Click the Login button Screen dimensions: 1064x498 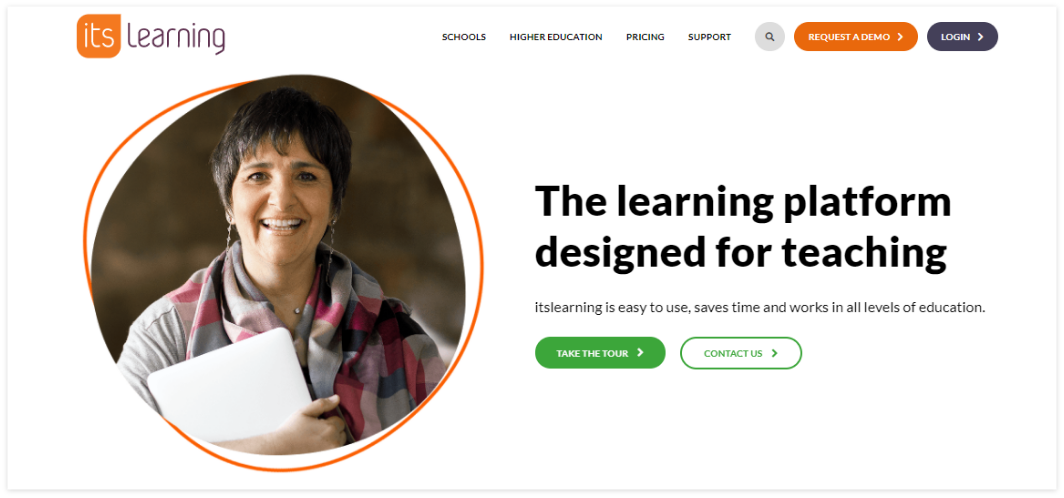pyautogui.click(x=962, y=37)
